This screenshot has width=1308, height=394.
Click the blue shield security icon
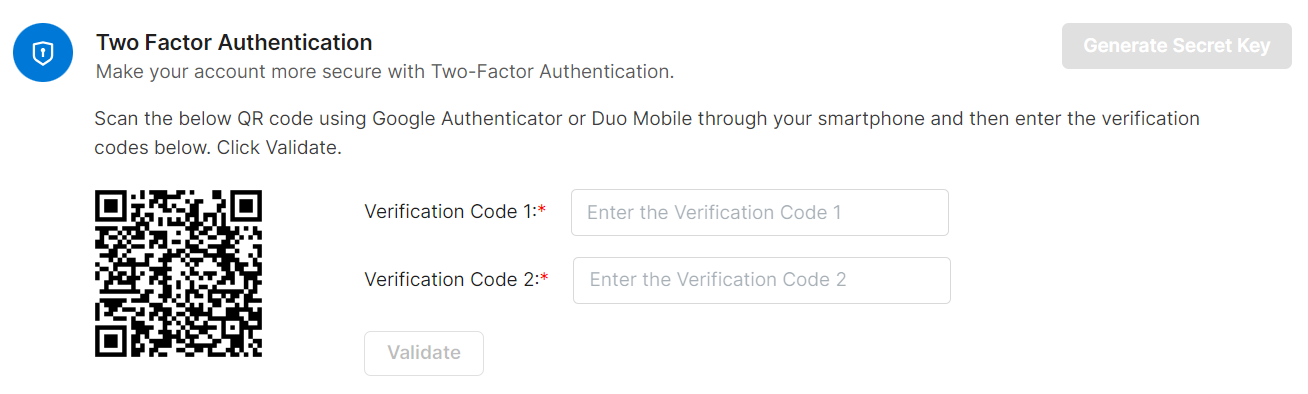coord(43,53)
